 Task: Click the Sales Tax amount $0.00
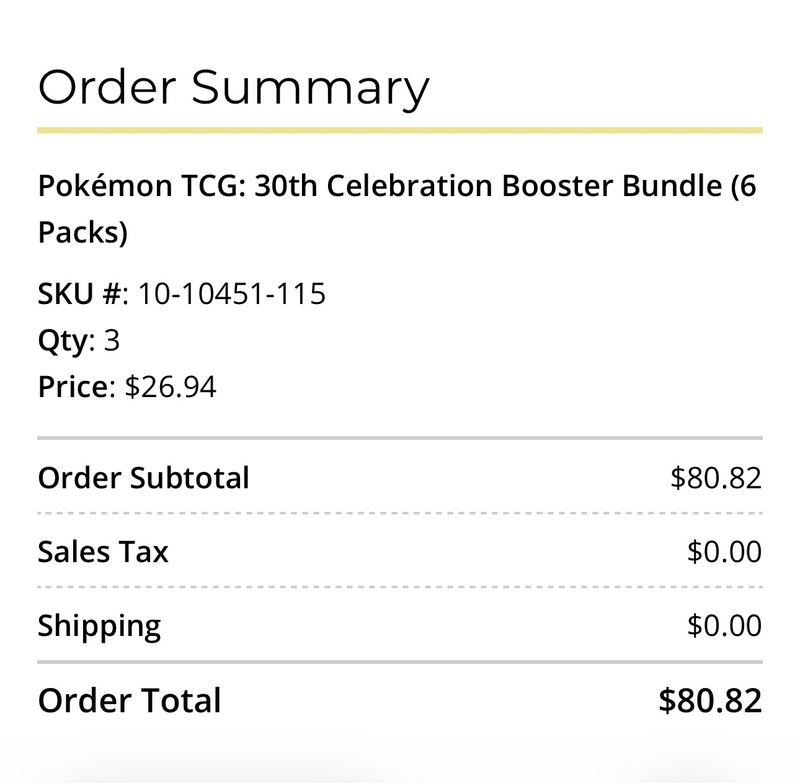point(724,552)
